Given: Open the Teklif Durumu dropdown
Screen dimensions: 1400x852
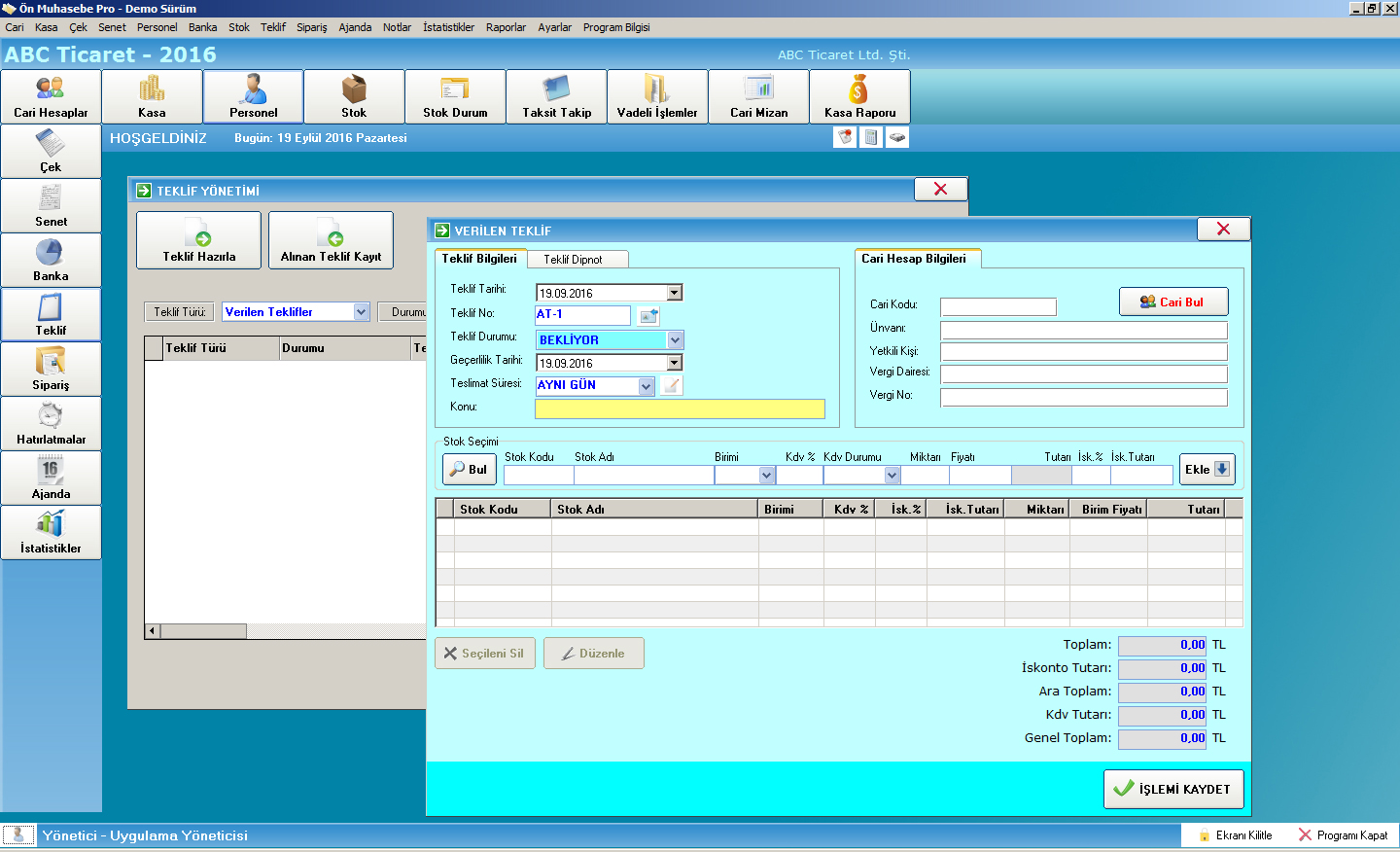Looking at the screenshot, I should [675, 339].
